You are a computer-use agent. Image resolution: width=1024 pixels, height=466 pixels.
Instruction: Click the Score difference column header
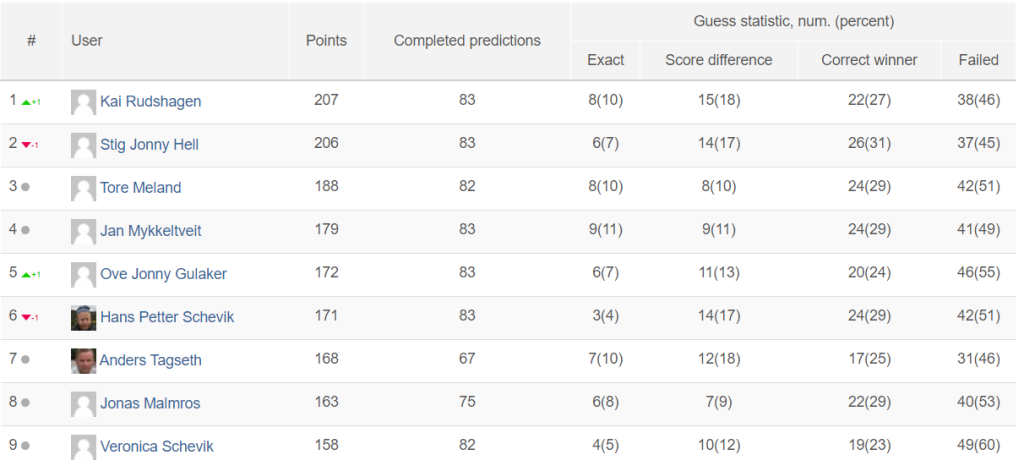[718, 60]
